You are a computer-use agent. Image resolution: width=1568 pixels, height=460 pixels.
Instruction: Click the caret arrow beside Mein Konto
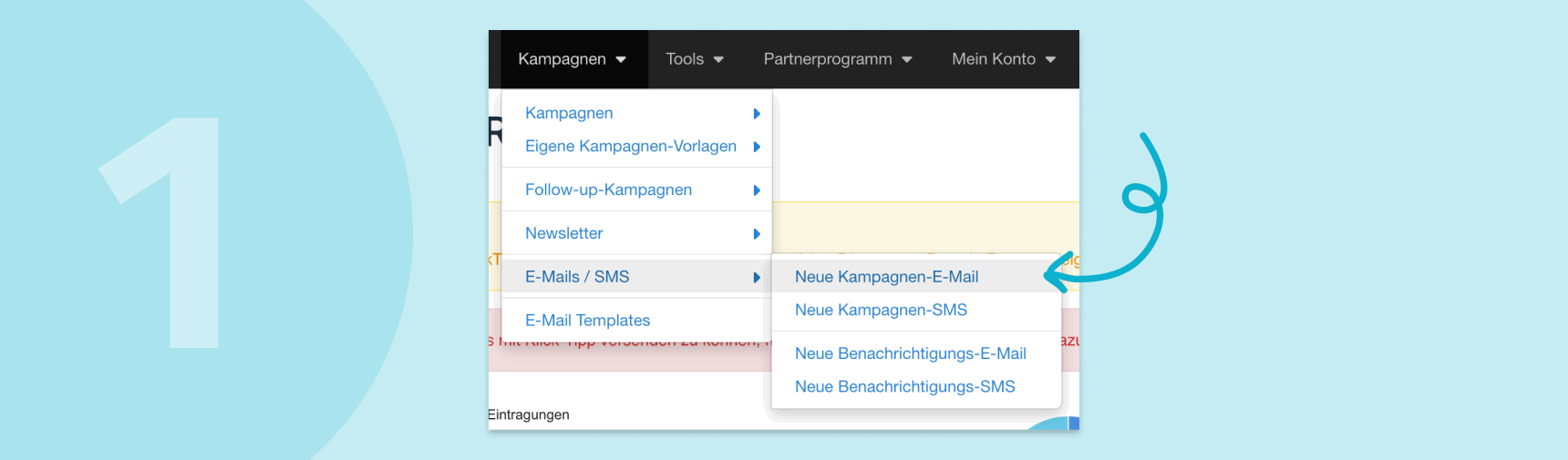point(1050,60)
